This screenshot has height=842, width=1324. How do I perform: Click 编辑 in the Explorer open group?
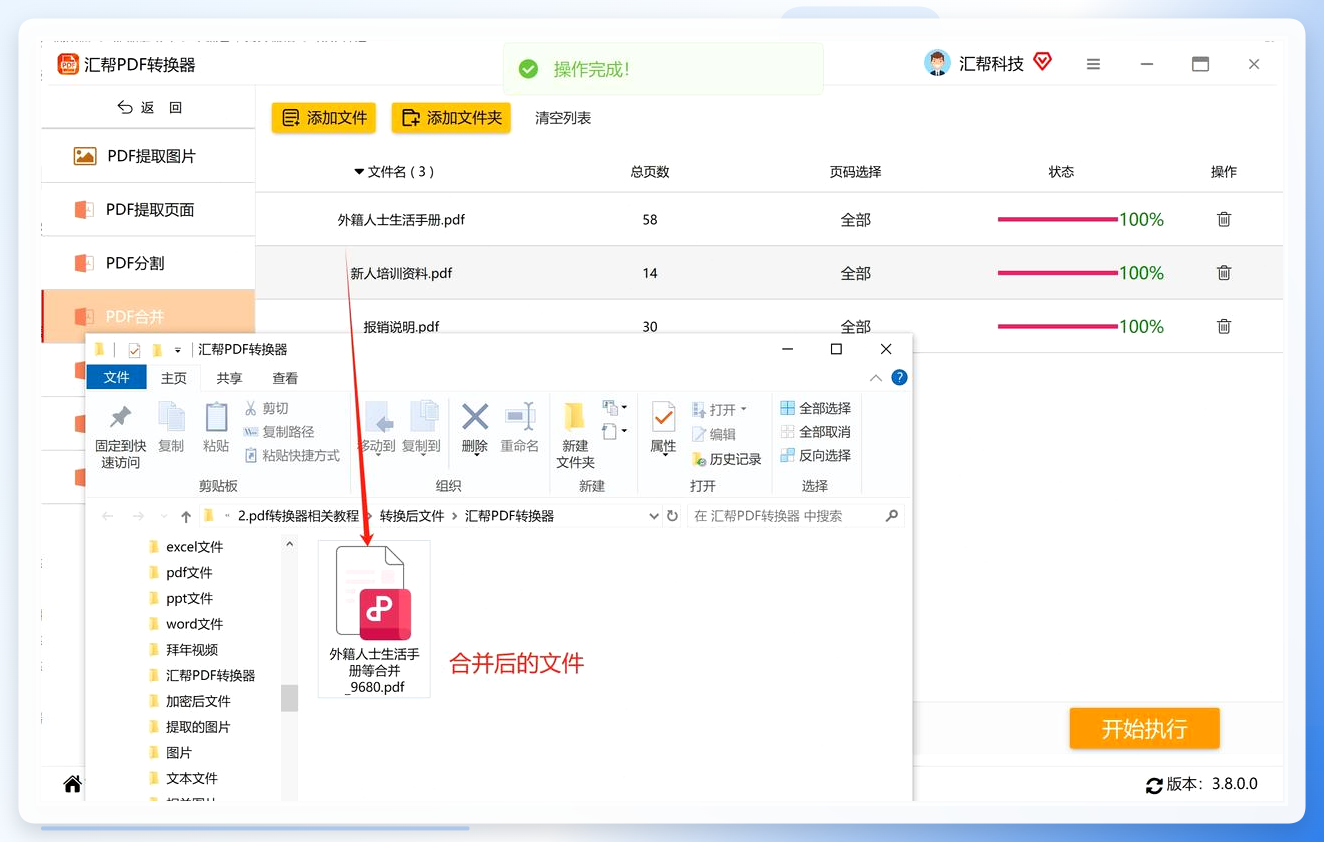click(x=714, y=434)
